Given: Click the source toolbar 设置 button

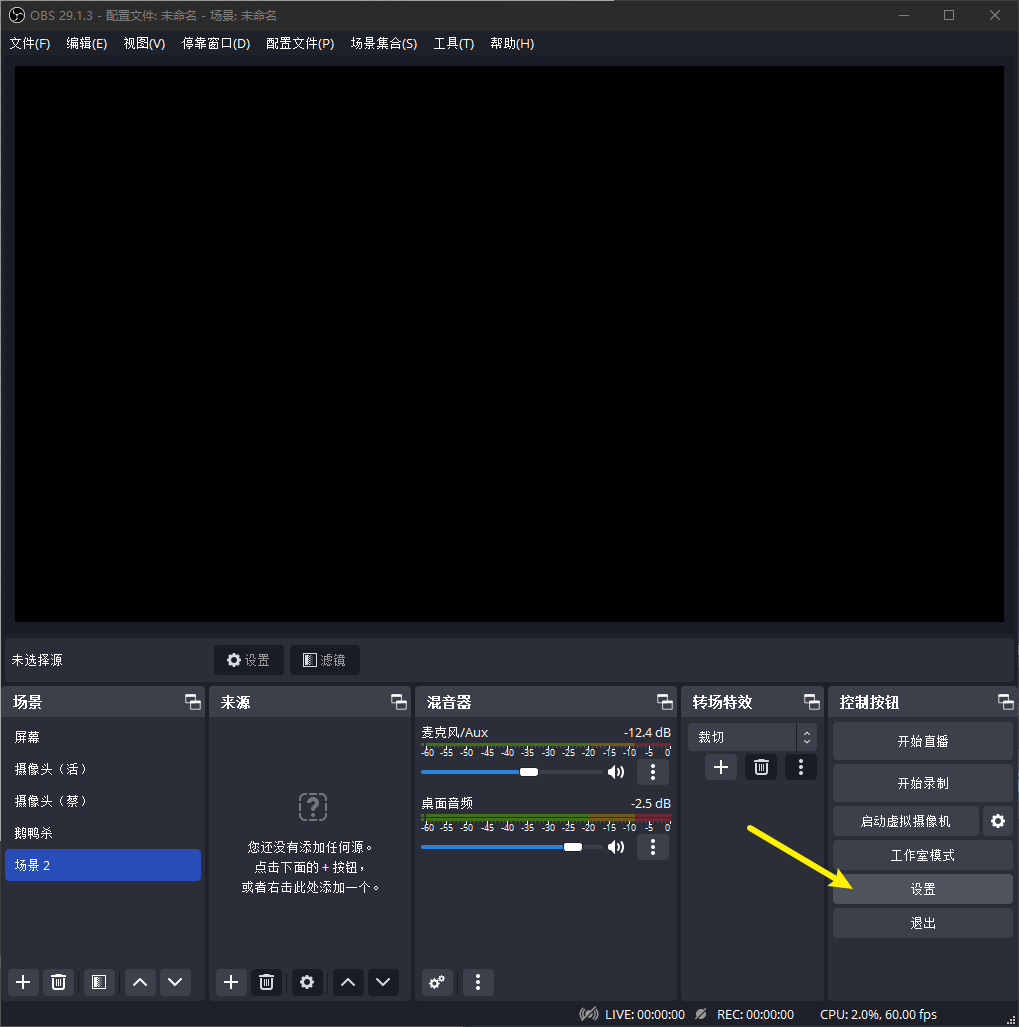Looking at the screenshot, I should [x=248, y=660].
